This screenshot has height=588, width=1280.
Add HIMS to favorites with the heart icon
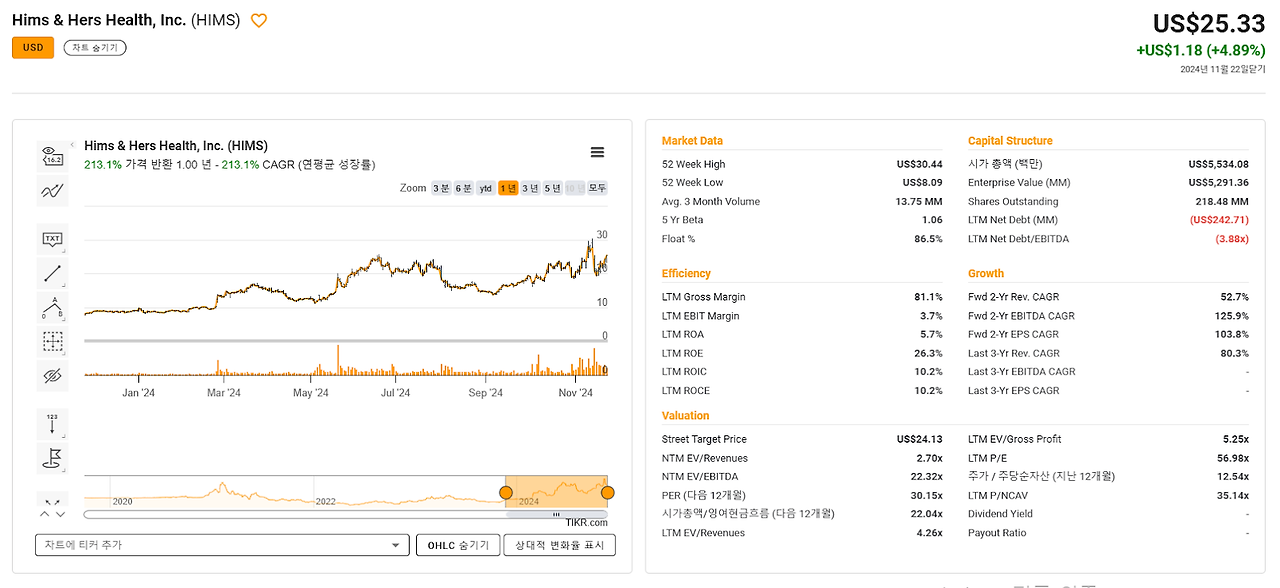(259, 20)
